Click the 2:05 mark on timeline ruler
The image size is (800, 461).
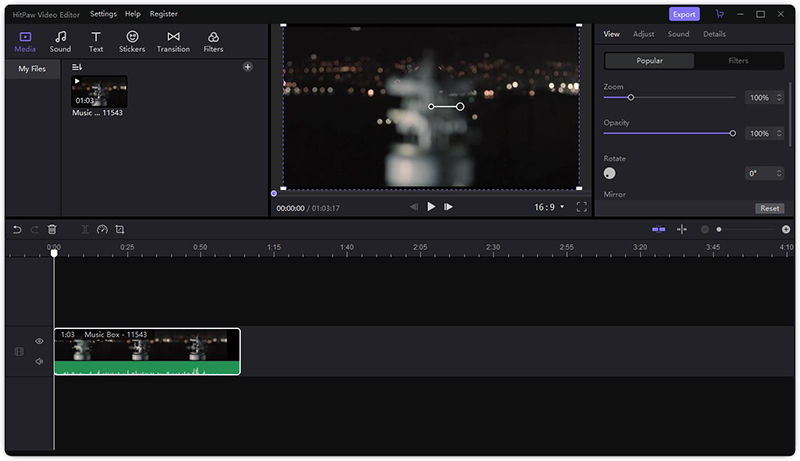point(420,247)
